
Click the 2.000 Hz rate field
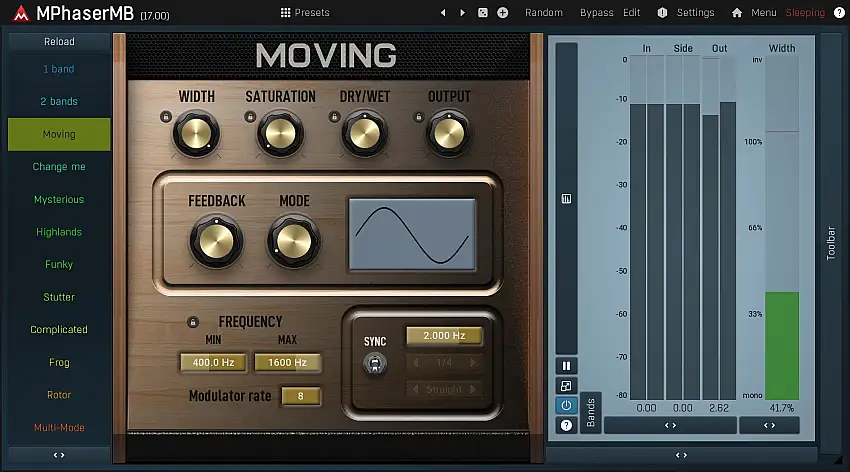[444, 335]
